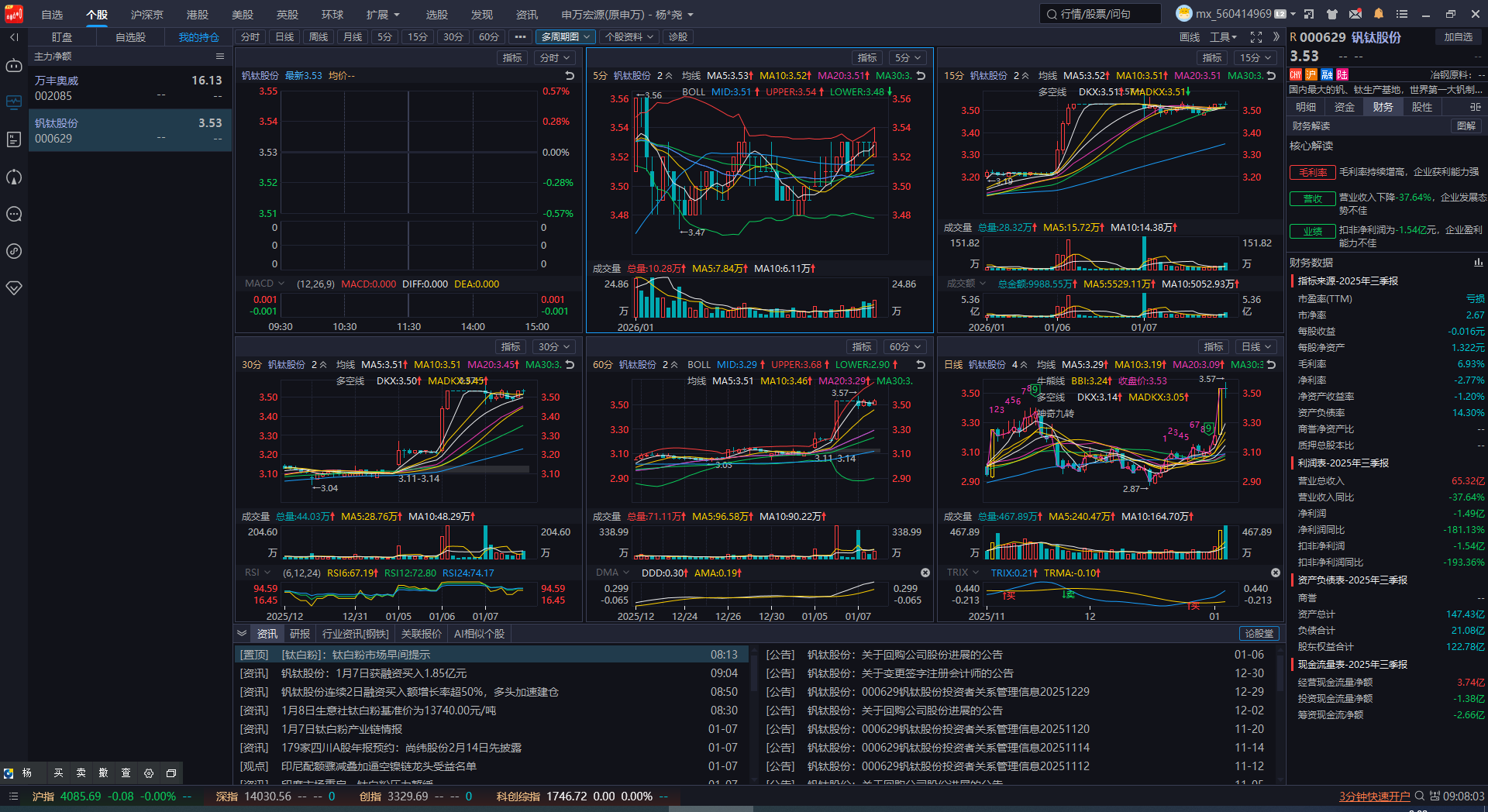Viewport: 1488px width, 812px height.
Task: Switch to 日线 period toggle
Action: (284, 37)
